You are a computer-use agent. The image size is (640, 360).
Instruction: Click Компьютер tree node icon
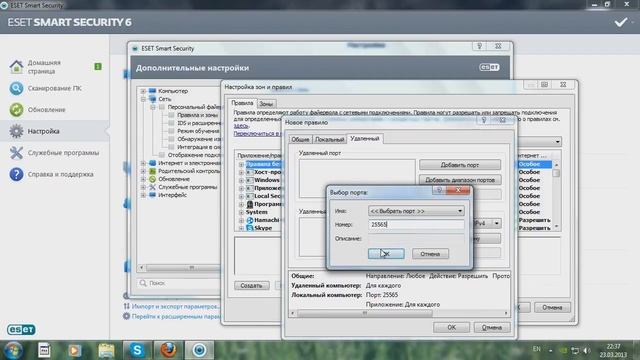pos(153,91)
